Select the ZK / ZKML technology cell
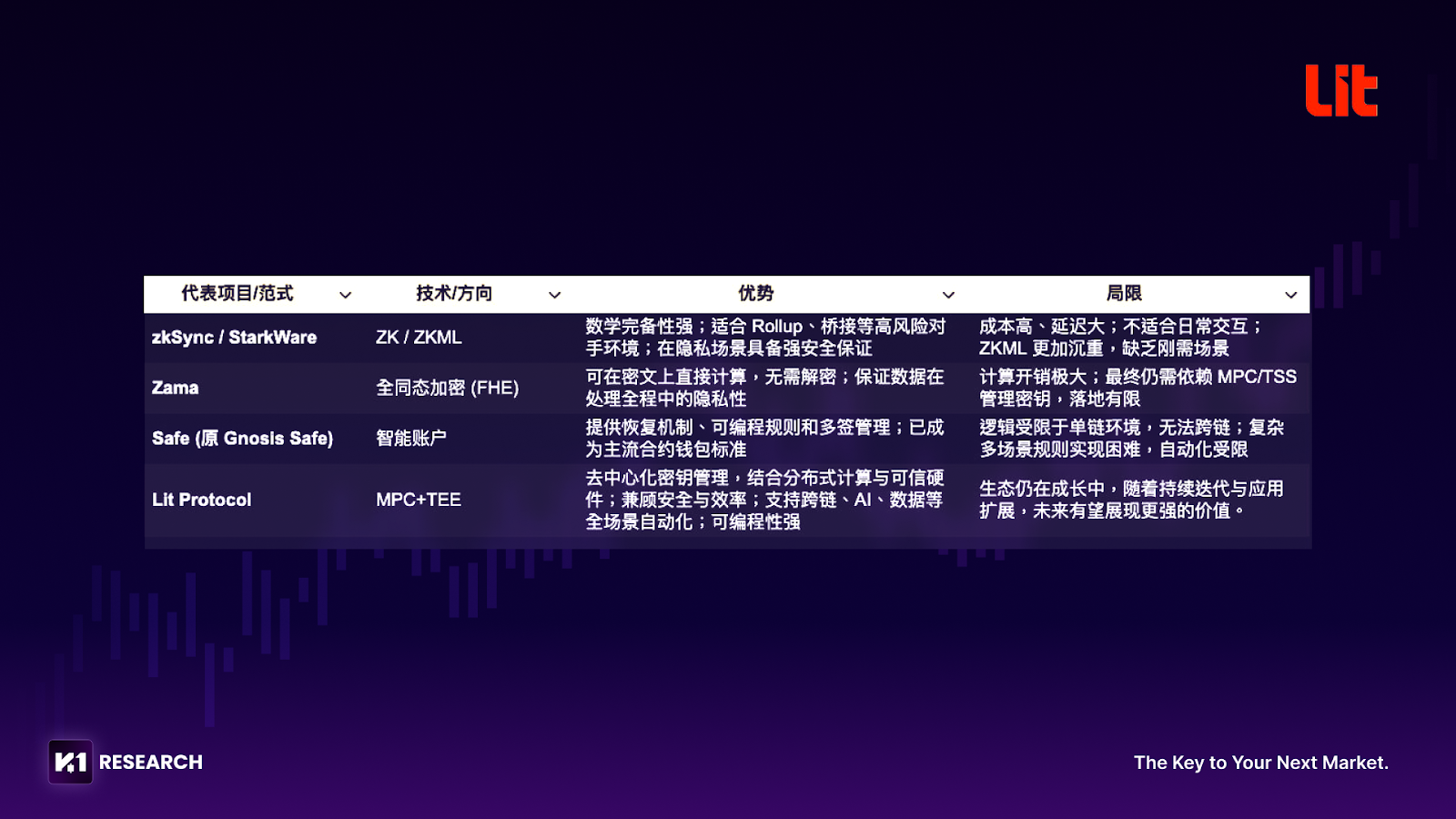Screen dimensions: 1456x819 (419, 338)
